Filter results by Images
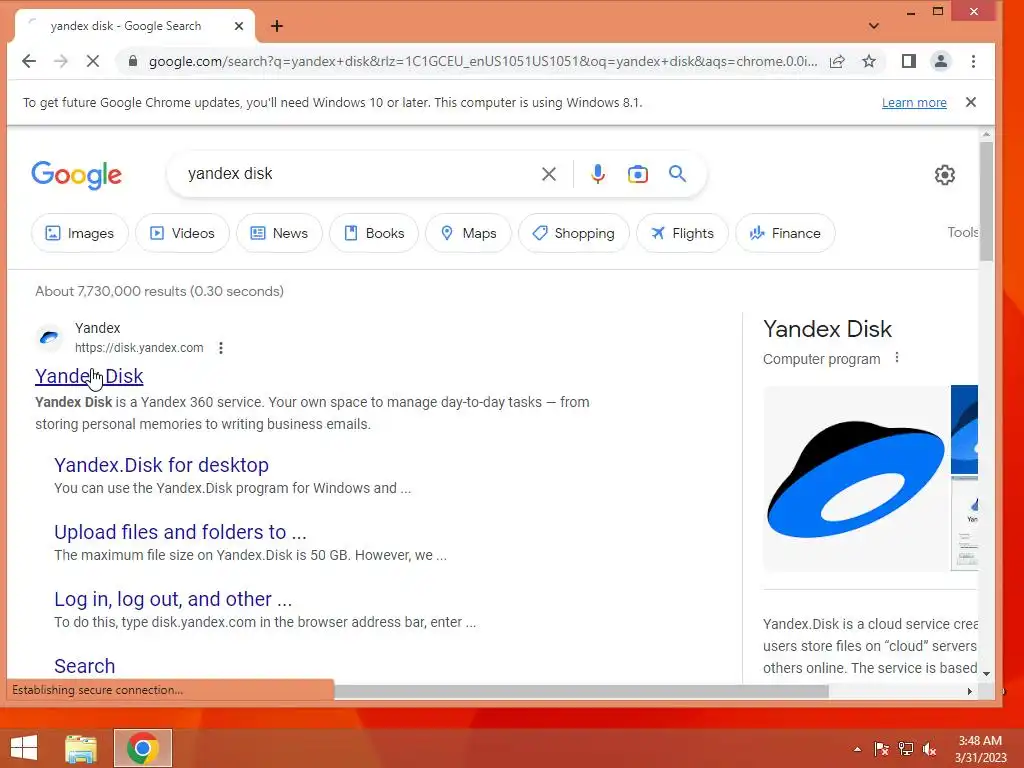Screen dimensions: 1024x768 [x=80, y=233]
